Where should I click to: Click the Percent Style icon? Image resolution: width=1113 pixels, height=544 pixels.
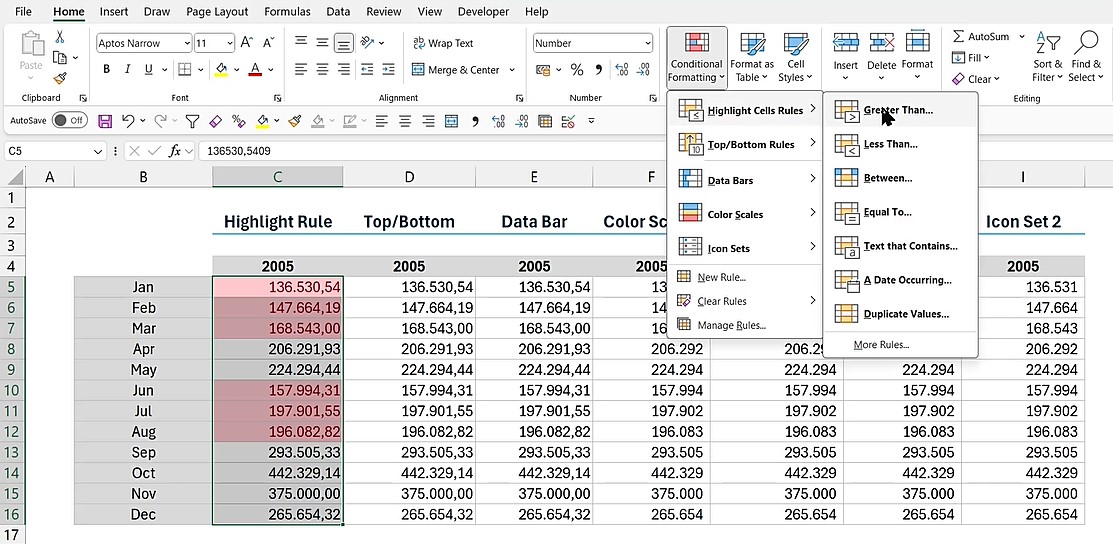[x=577, y=70]
